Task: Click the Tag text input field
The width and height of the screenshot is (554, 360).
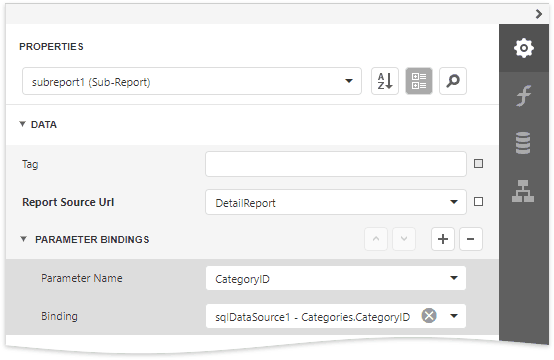Action: [336, 164]
